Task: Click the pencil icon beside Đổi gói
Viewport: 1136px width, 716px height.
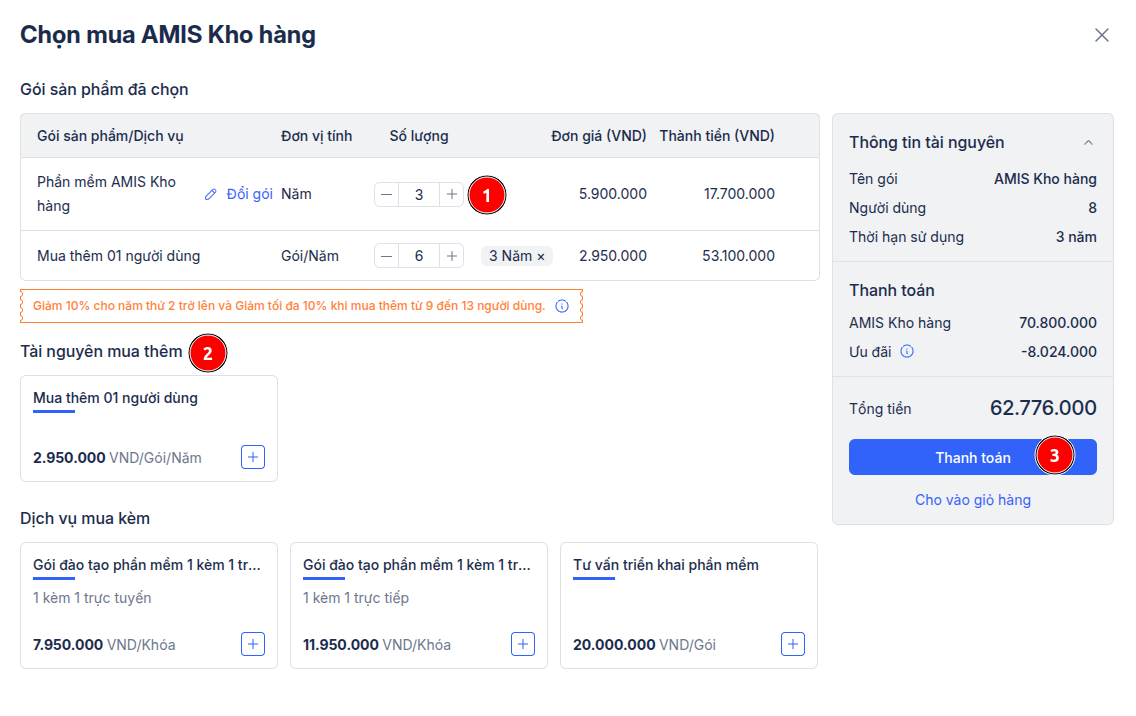Action: (211, 194)
